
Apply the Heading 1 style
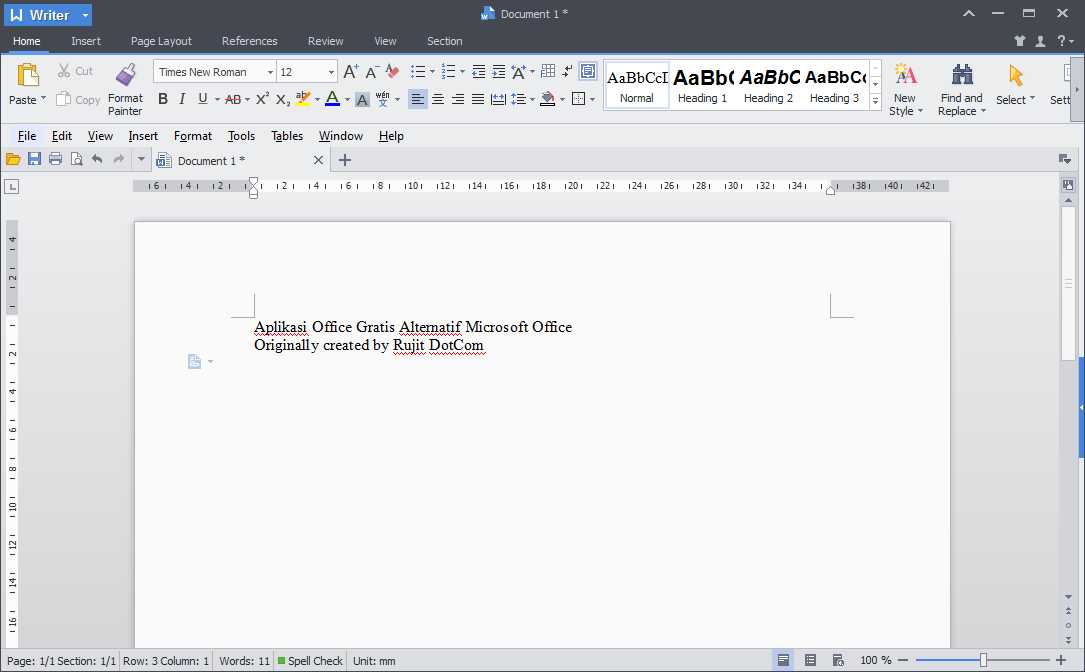[702, 85]
